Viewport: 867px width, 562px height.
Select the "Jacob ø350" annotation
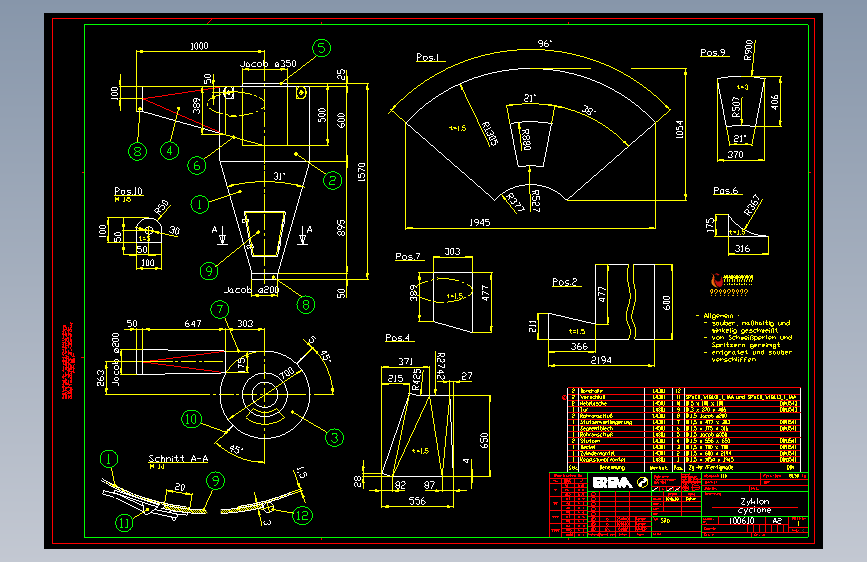point(268,64)
